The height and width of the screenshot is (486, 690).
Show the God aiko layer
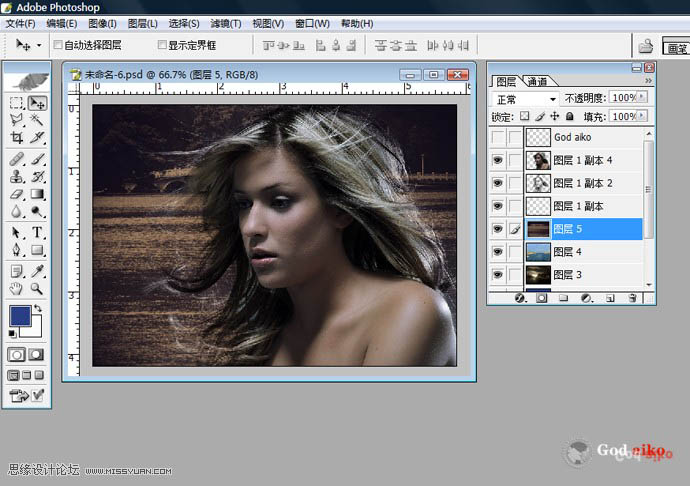(498, 137)
